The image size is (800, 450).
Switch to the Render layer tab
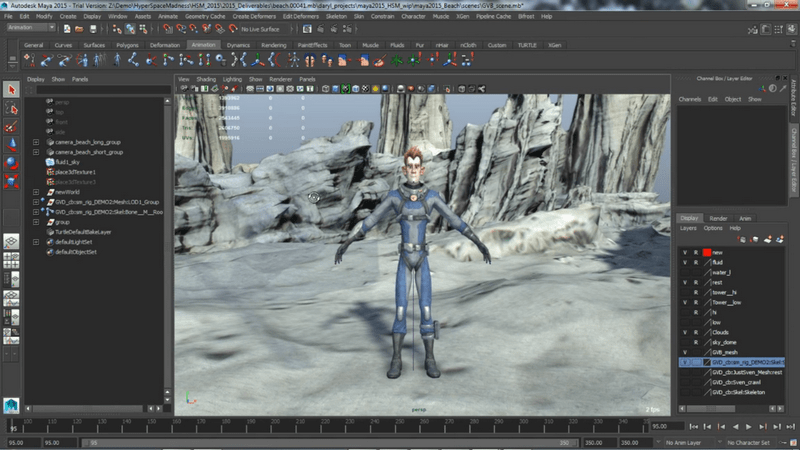coord(718,218)
